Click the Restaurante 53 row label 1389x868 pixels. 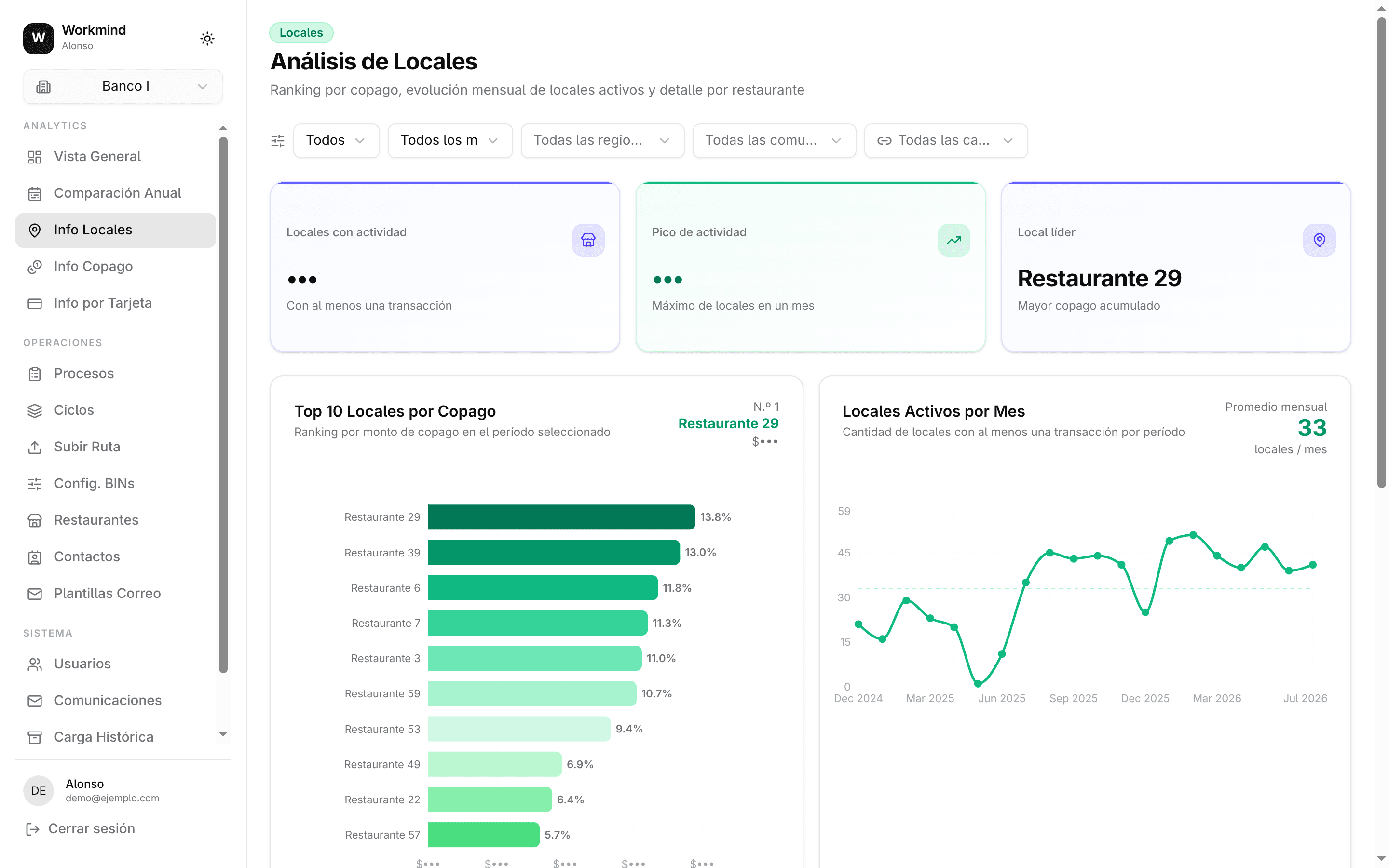(x=382, y=729)
